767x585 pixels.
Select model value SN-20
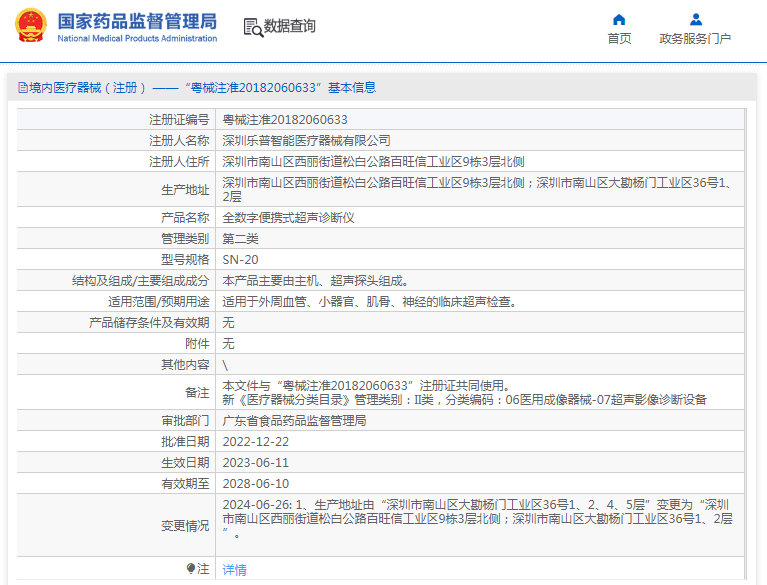(240, 260)
